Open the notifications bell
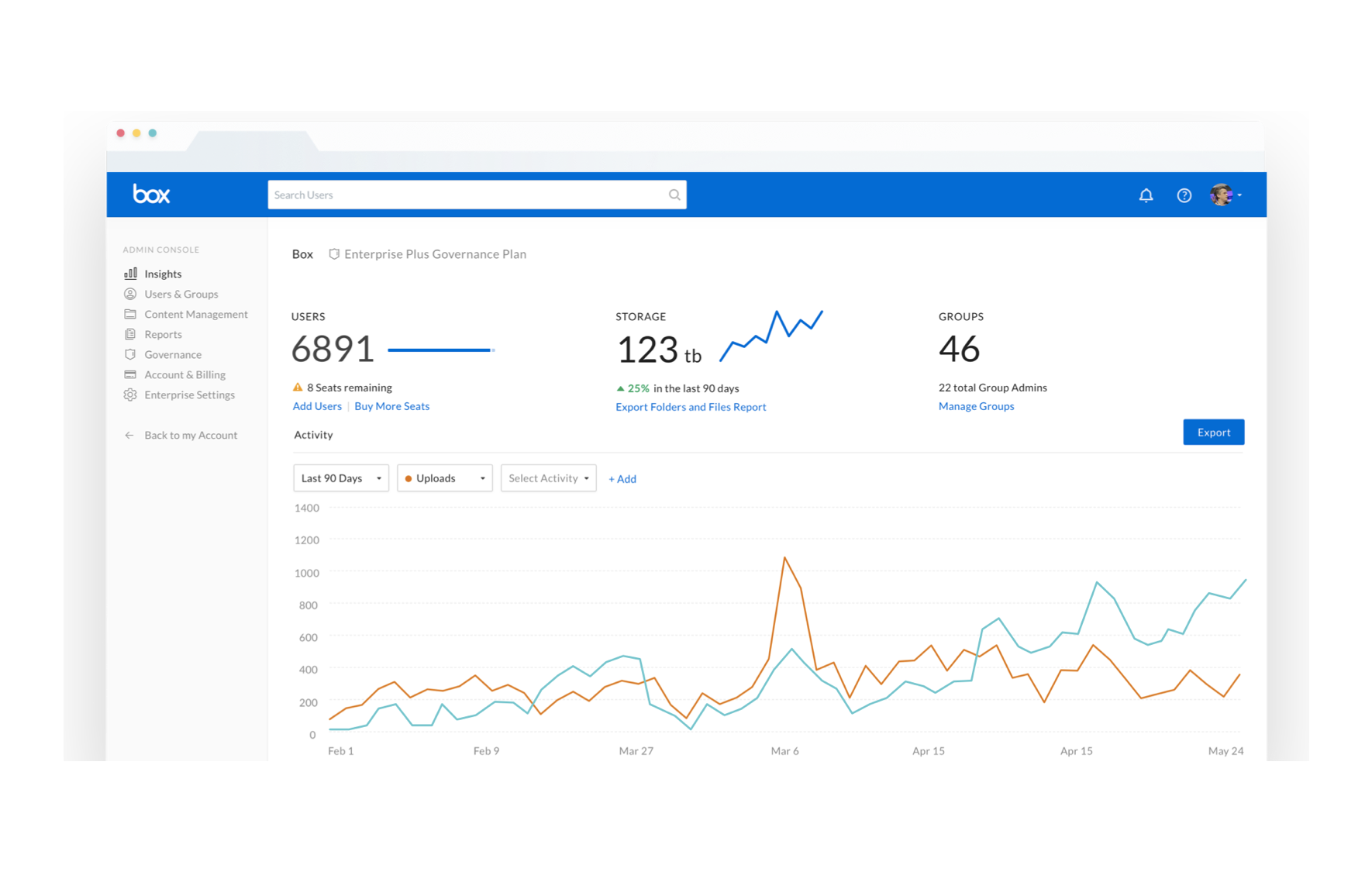This screenshot has height=872, width=1372. (x=1146, y=195)
